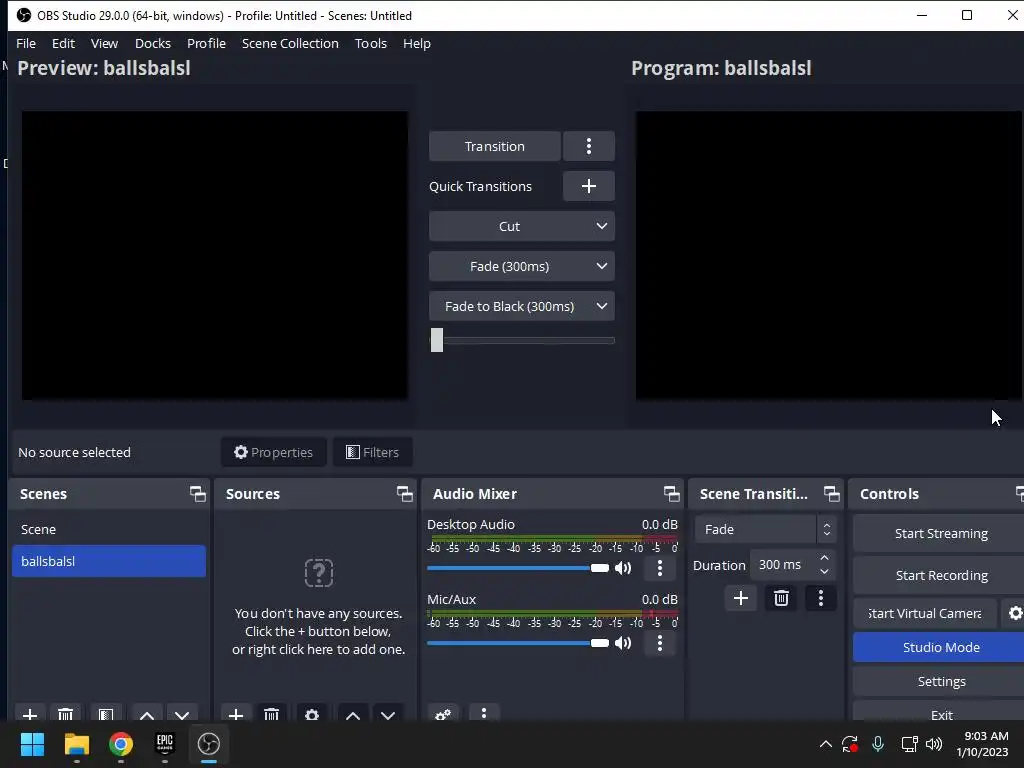The width and height of the screenshot is (1024, 768).
Task: Toggle Studio Mode off
Action: coord(940,647)
